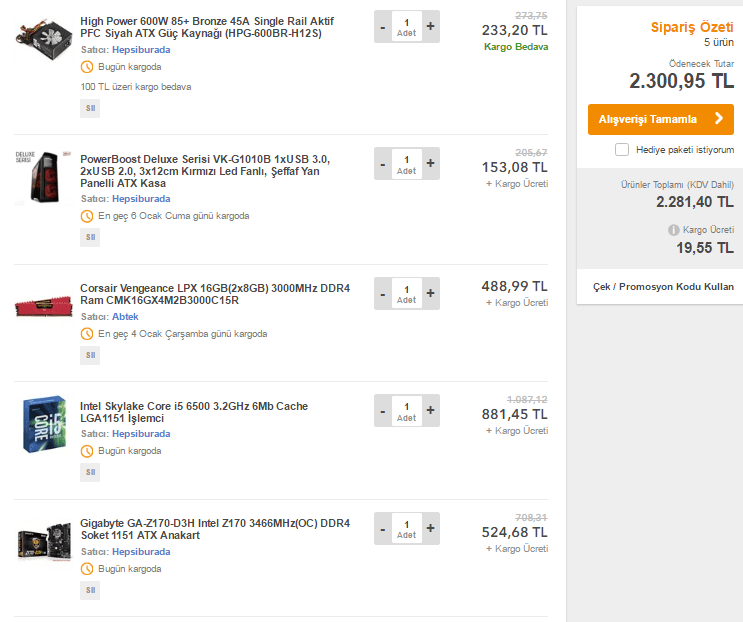This screenshot has height=622, width=743.
Task: Click the High Power power supply thumbnail
Action: point(42,35)
